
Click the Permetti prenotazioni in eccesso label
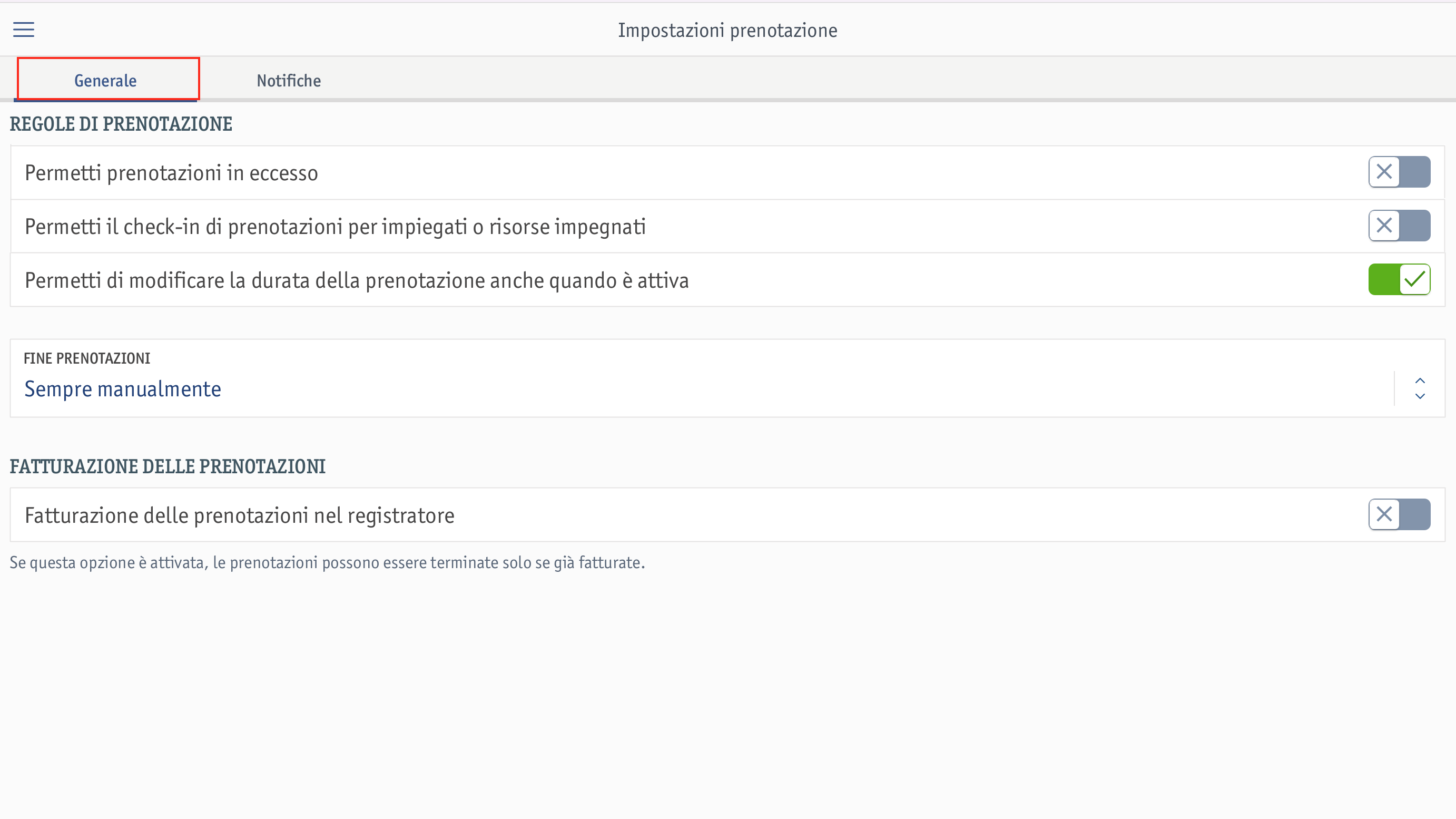pyautogui.click(x=171, y=173)
